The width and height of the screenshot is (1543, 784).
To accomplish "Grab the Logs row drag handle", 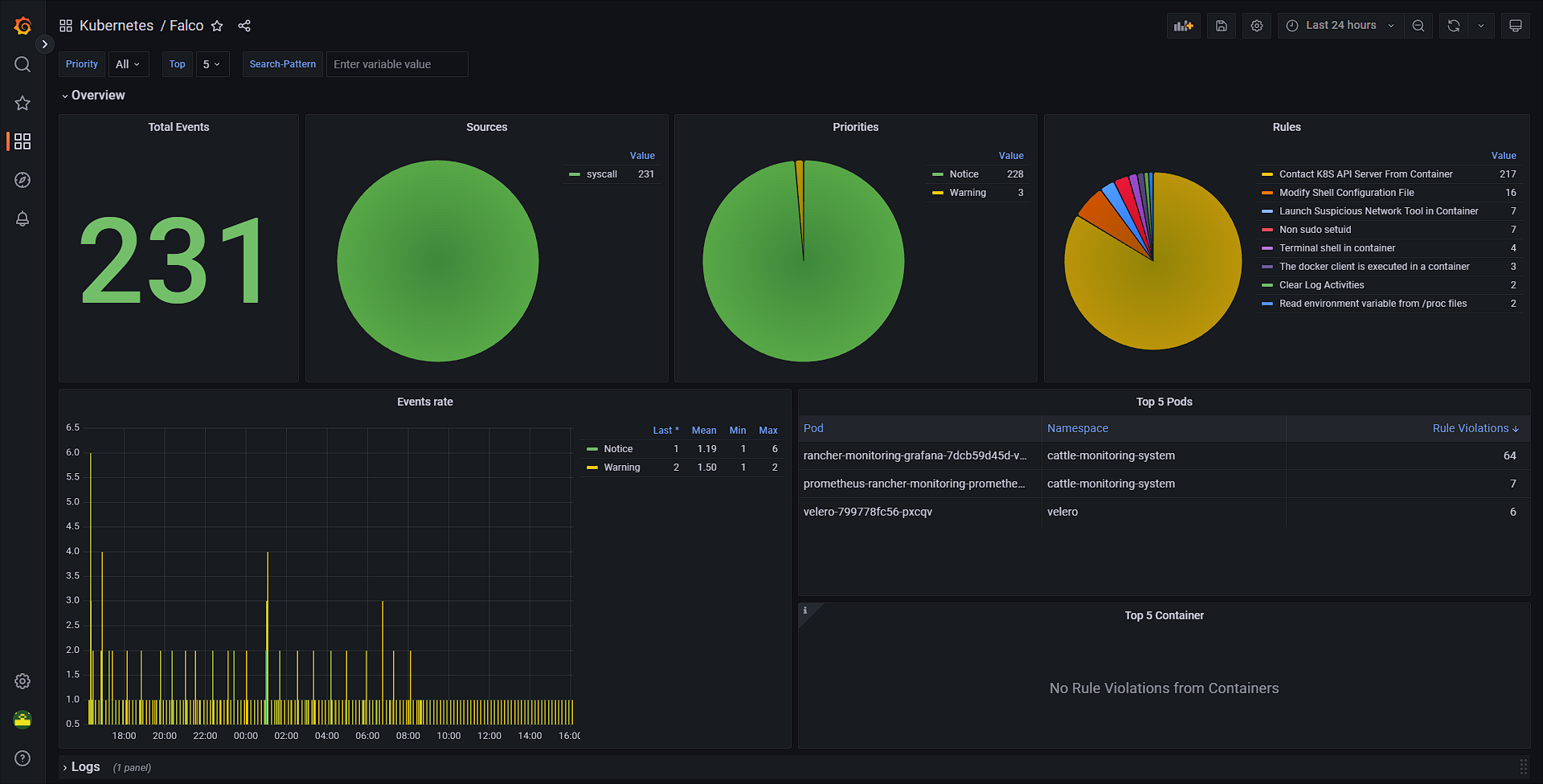I will [x=1523, y=767].
